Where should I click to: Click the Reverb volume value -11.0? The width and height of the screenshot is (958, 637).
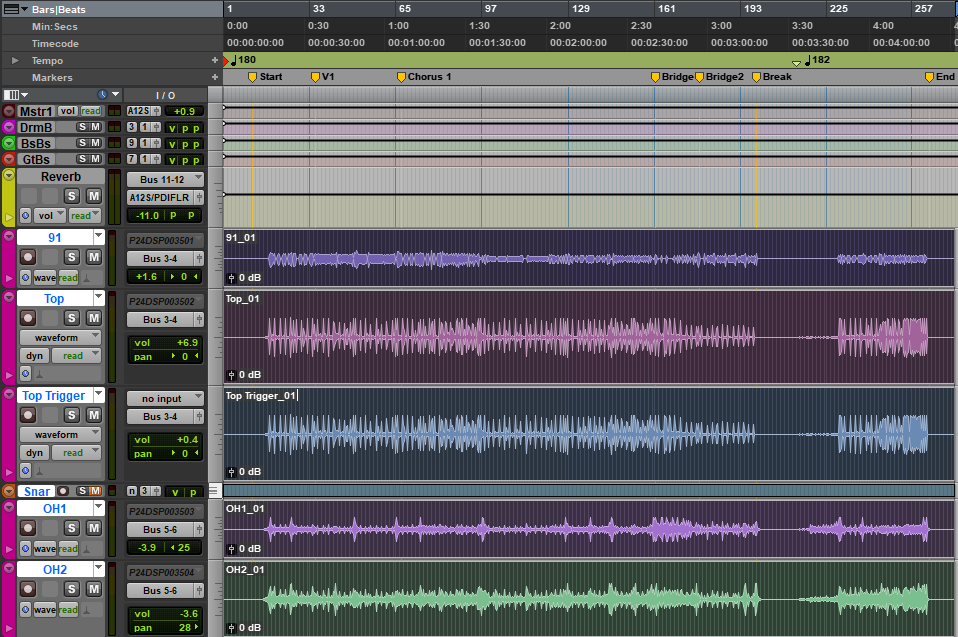tap(147, 216)
